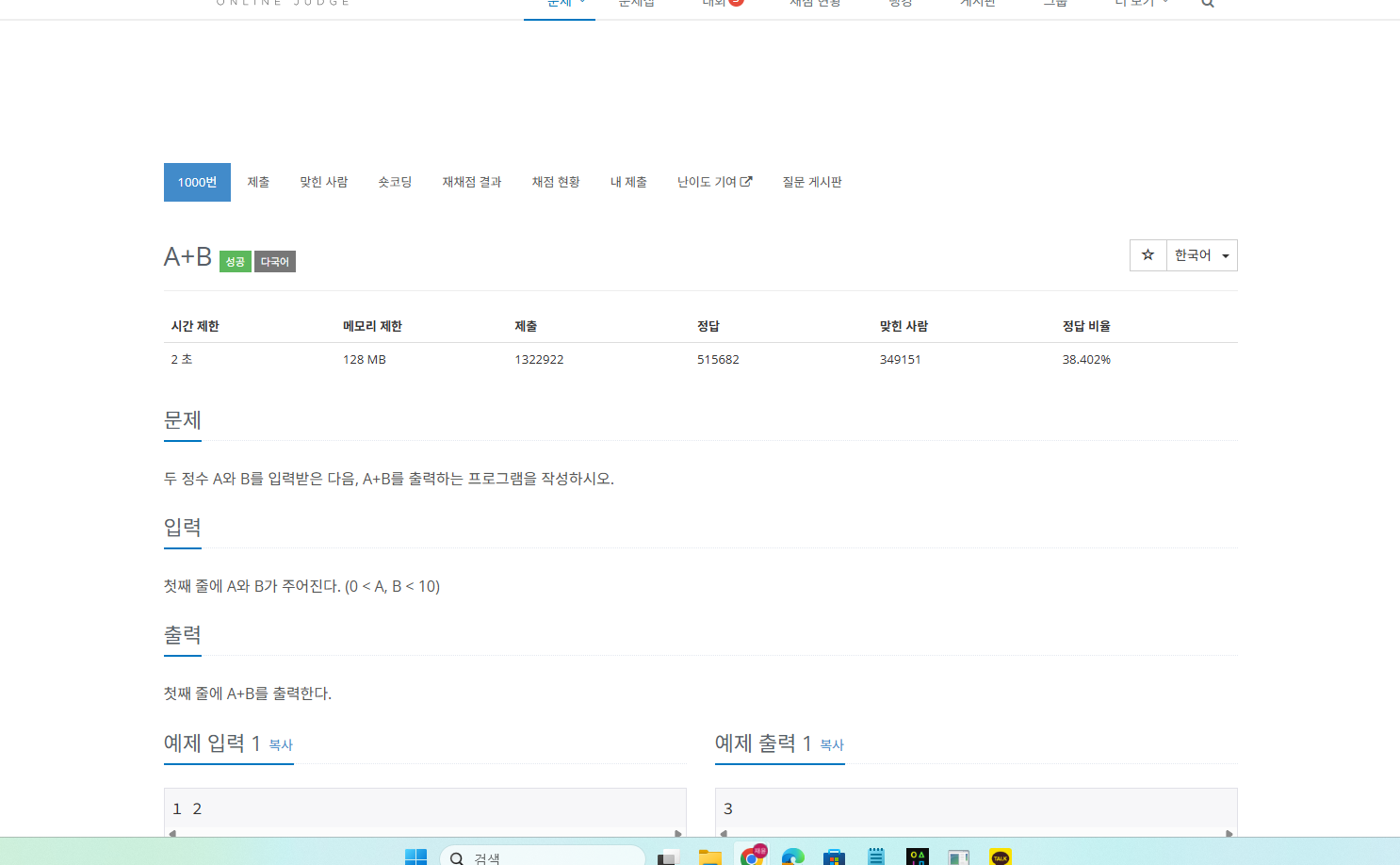Viewport: 1400px width, 865px height.
Task: Click the 문제 section heading
Action: 183,420
